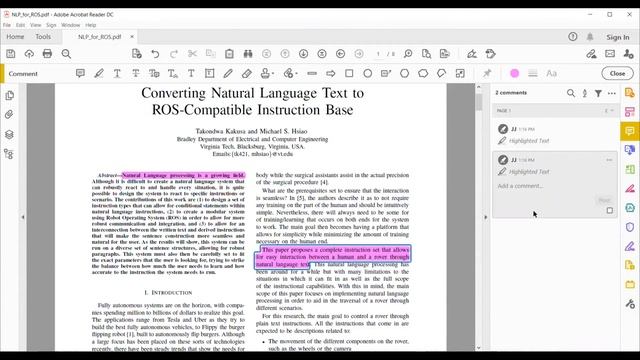The image size is (640, 360).
Task: Toggle keep tool selected pin
Action: (487, 73)
